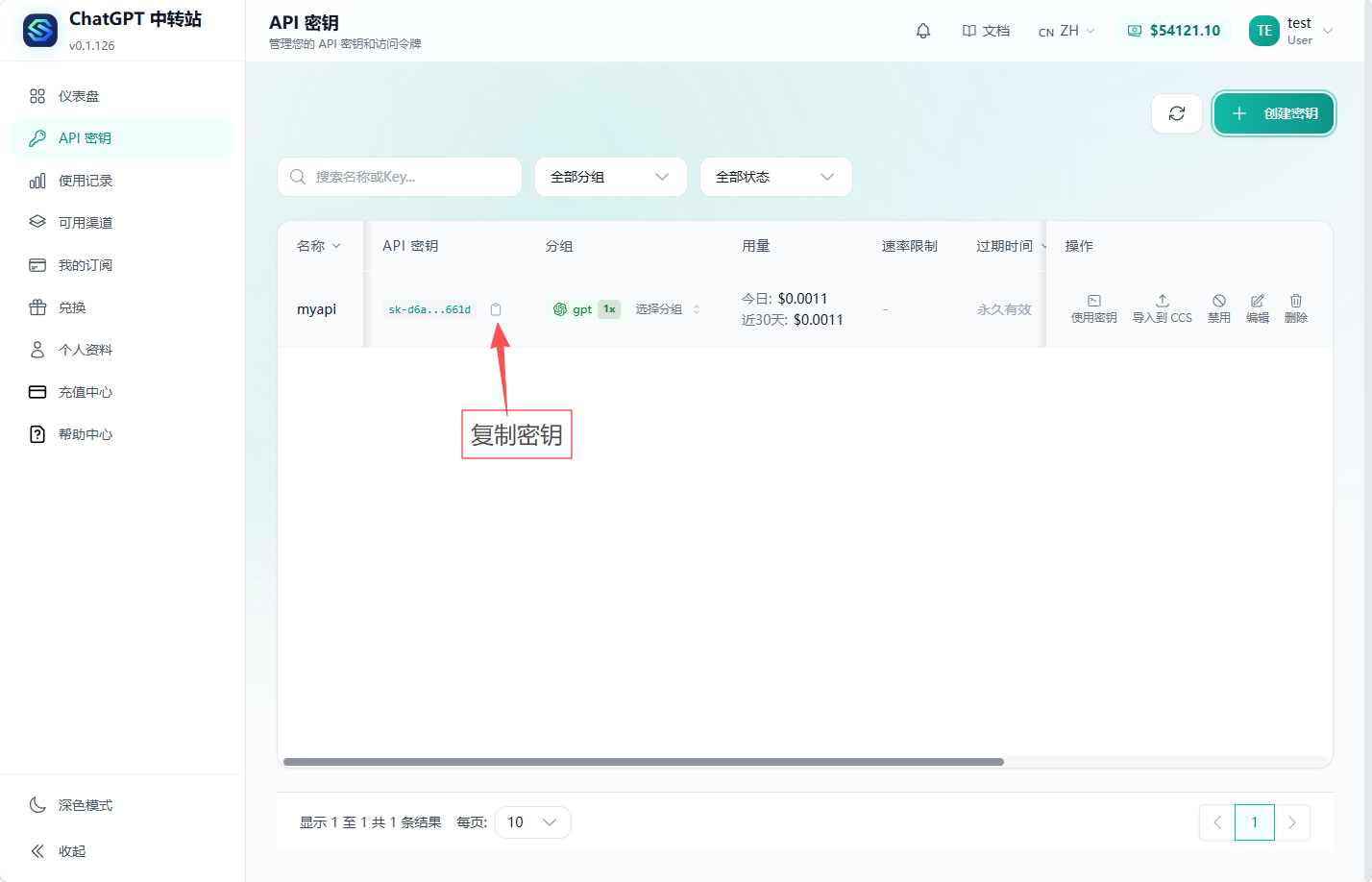Go to next page arrow
Image resolution: width=1372 pixels, height=882 pixels.
(x=1292, y=822)
